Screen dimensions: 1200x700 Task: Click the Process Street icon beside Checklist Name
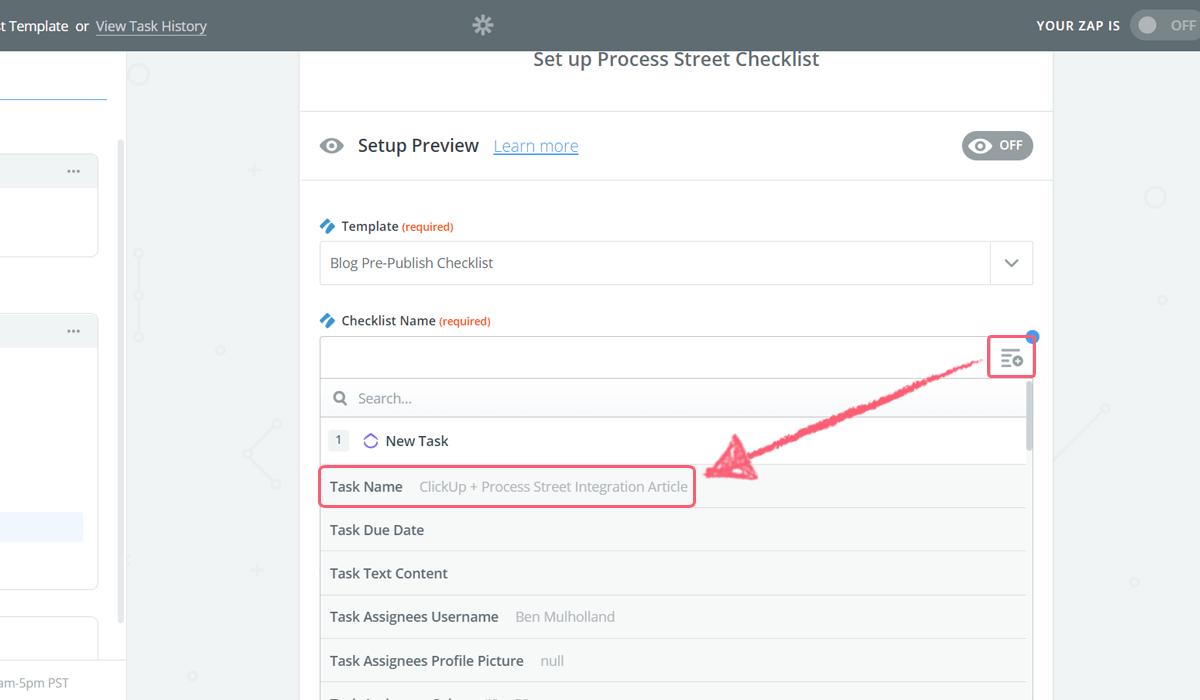pyautogui.click(x=327, y=321)
